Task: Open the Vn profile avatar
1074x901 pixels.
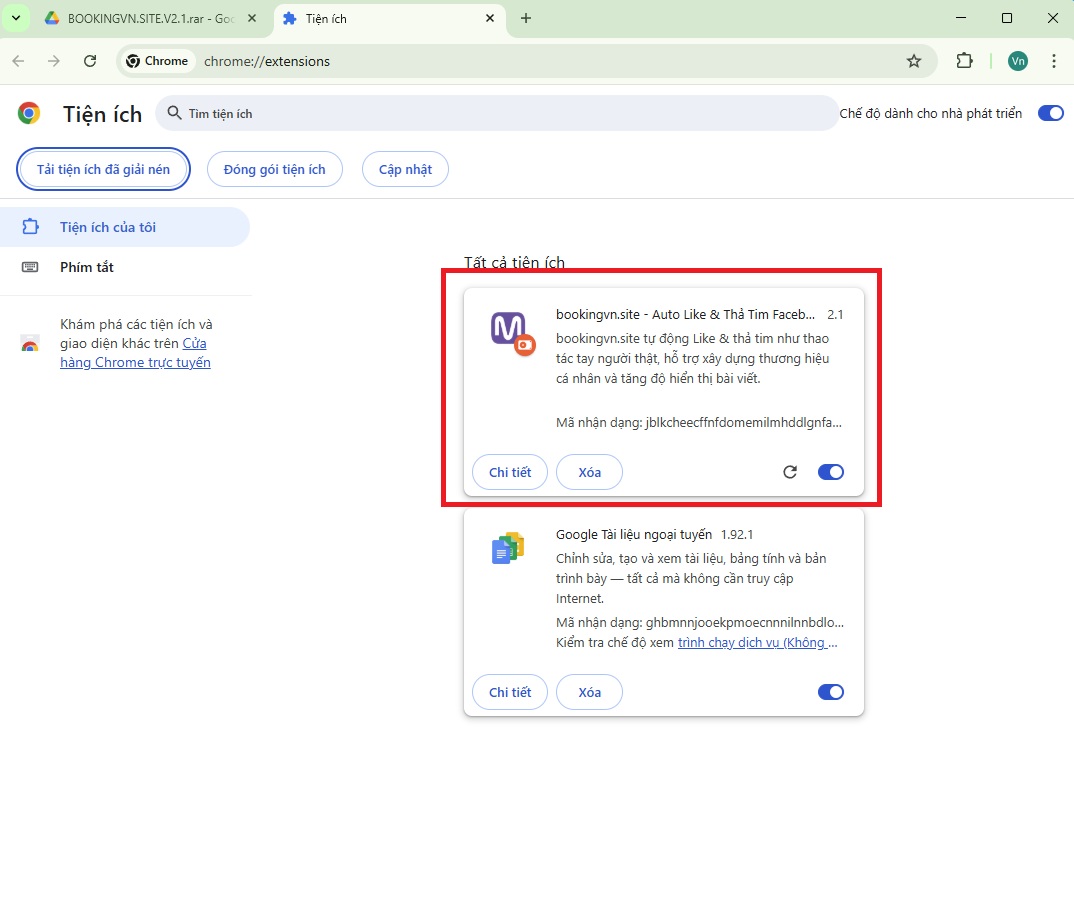Action: click(x=1018, y=61)
